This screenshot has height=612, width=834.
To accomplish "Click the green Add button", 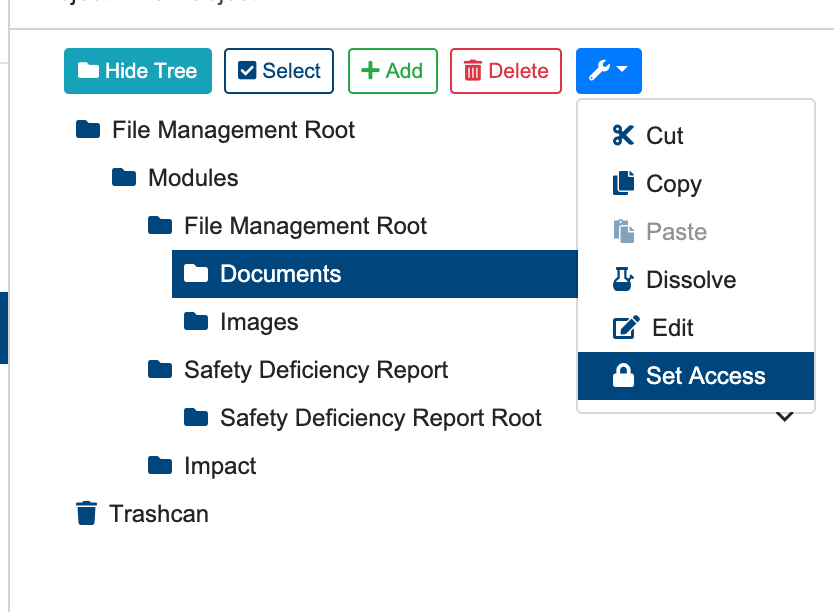I will point(393,71).
